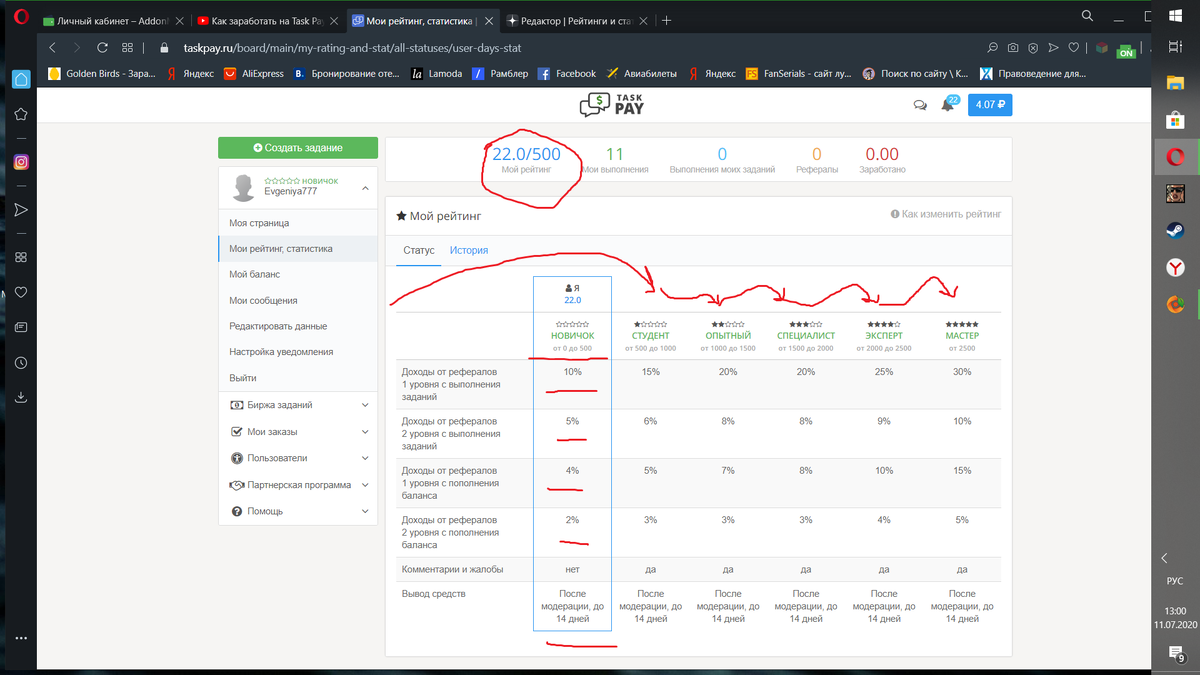This screenshot has height=675, width=1200.
Task: Open a new browser tab with plus
Action: tap(667, 20)
